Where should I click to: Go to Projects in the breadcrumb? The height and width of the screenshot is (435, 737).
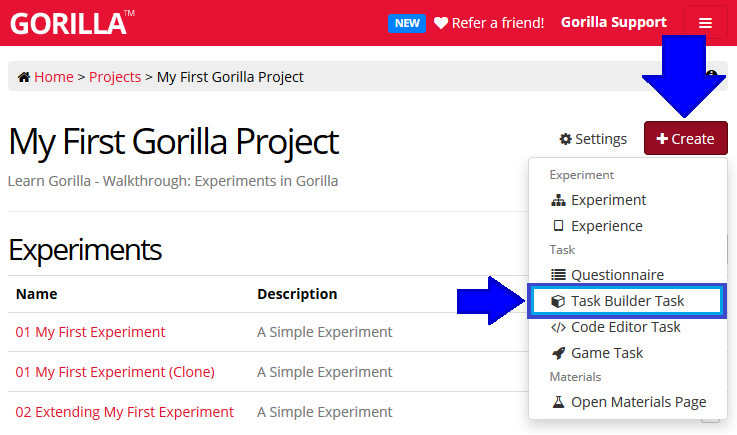click(115, 77)
